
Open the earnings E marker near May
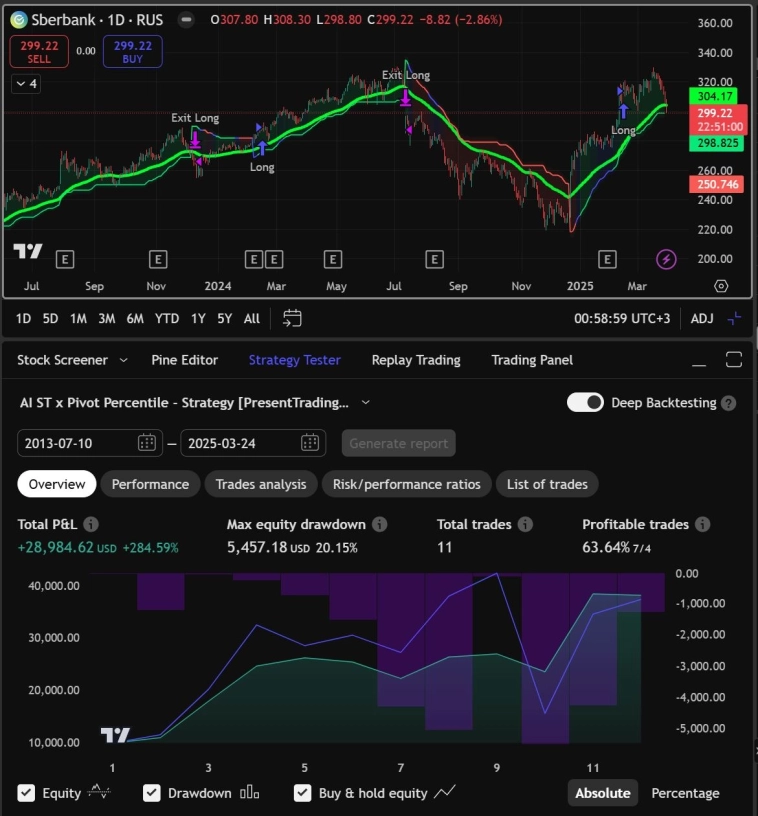(333, 259)
